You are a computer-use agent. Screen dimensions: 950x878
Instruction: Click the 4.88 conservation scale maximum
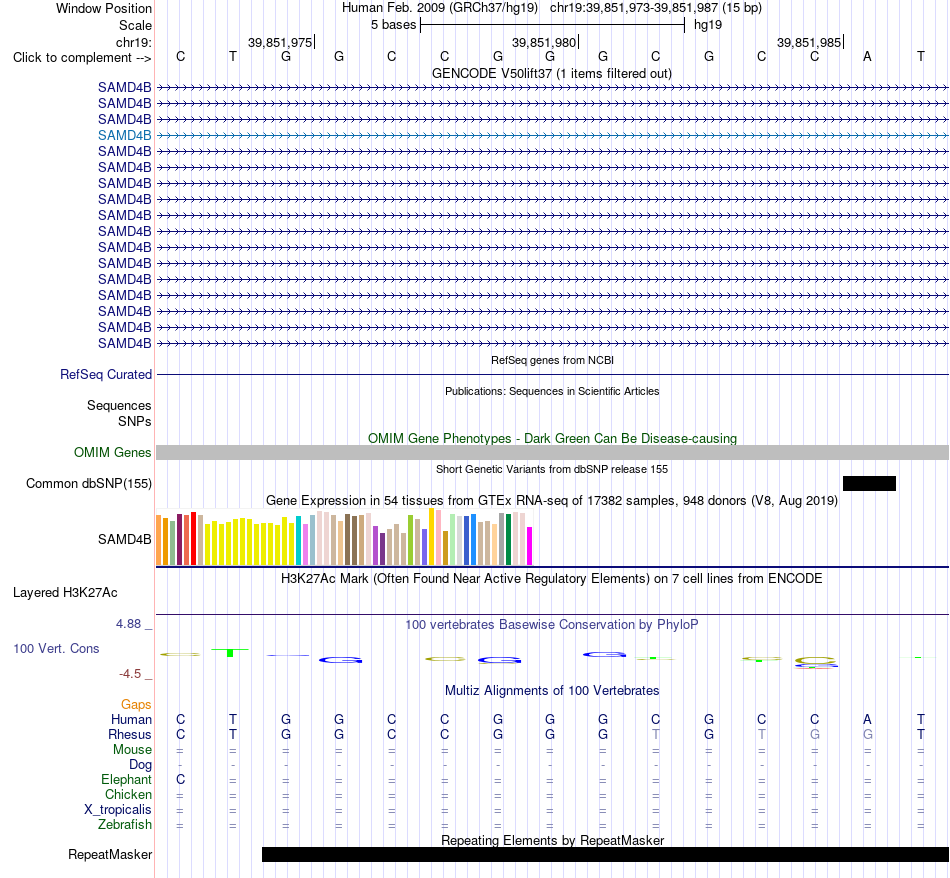128,624
